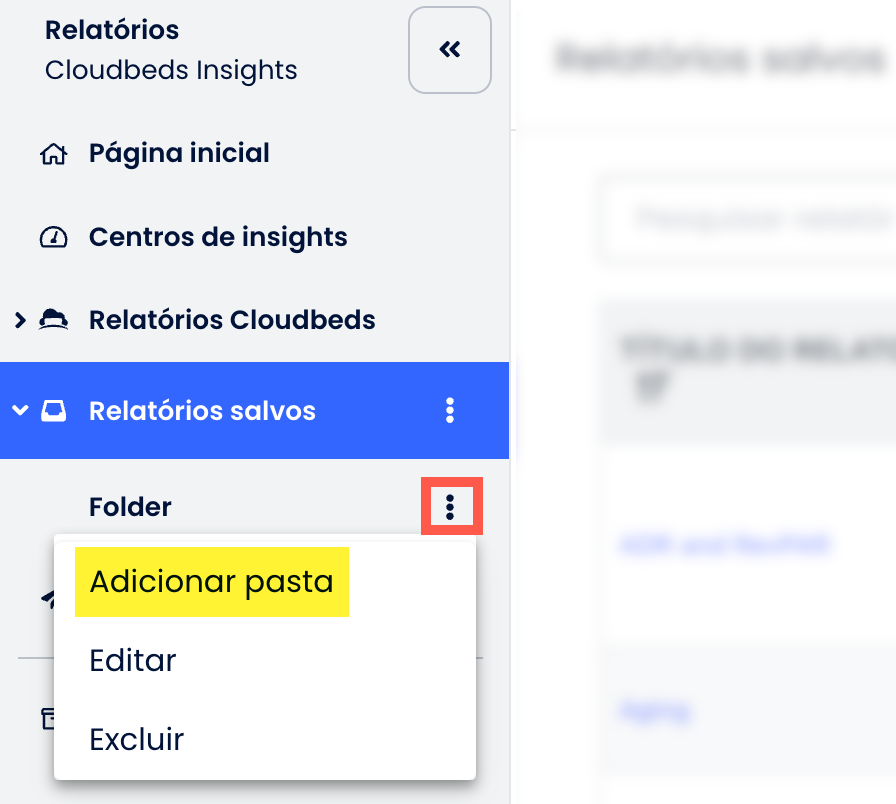Screen dimensions: 896x804
Task: Open the ADR and RevPAR report link
Action: pyautogui.click(x=726, y=546)
